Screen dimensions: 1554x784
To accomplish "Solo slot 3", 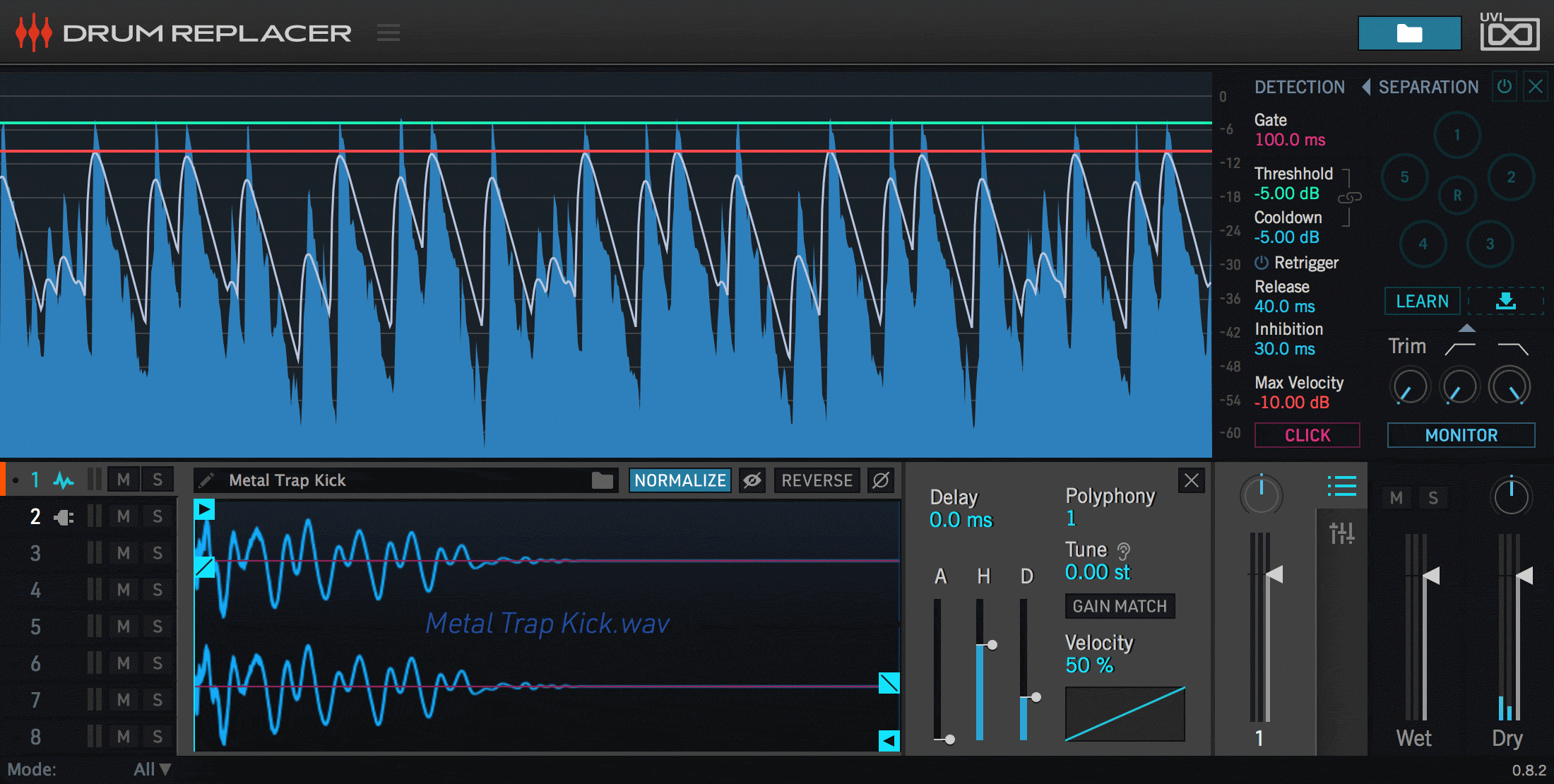I will (158, 554).
